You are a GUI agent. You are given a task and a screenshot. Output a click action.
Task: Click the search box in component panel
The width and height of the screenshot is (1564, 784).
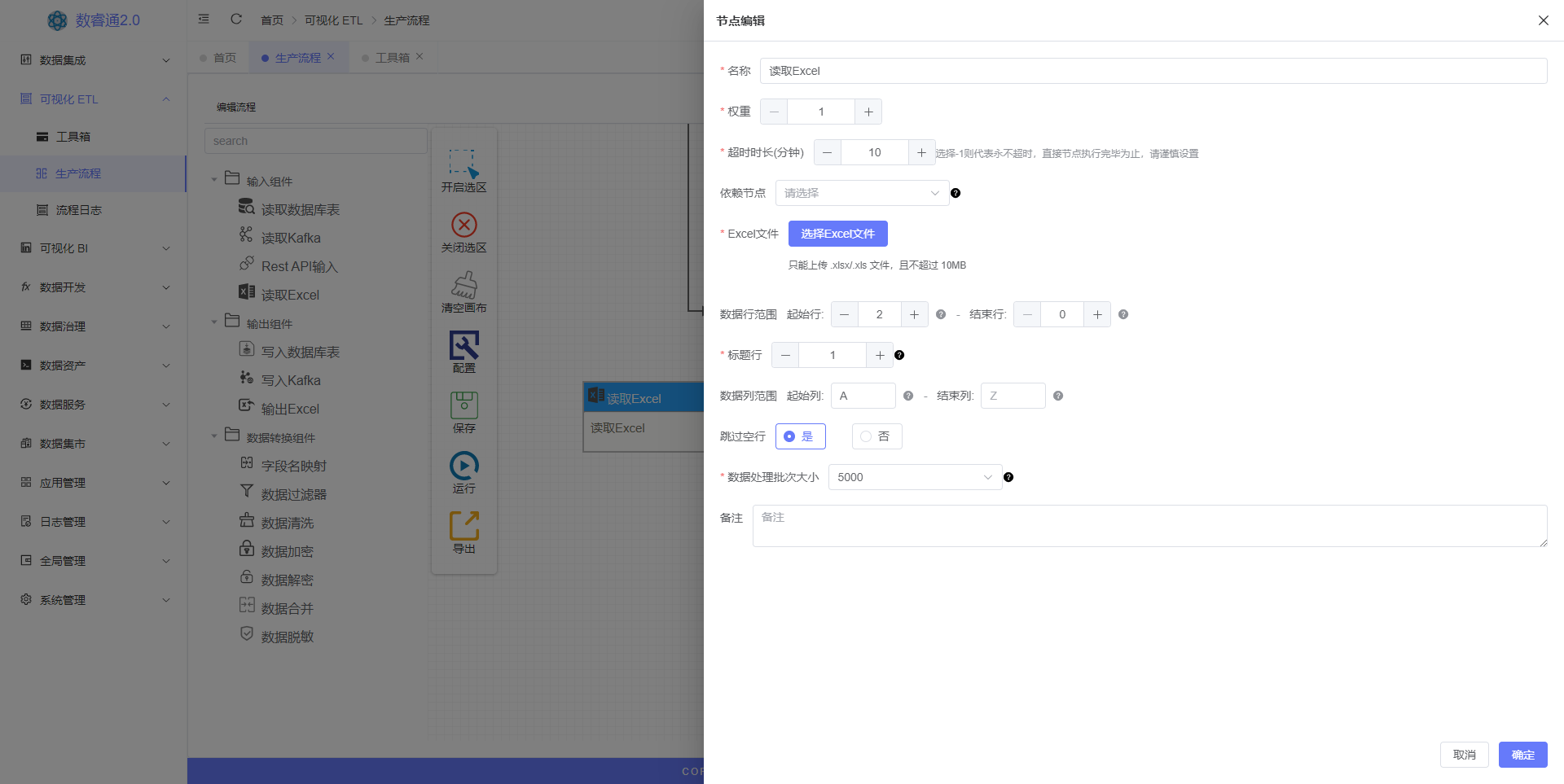point(316,141)
